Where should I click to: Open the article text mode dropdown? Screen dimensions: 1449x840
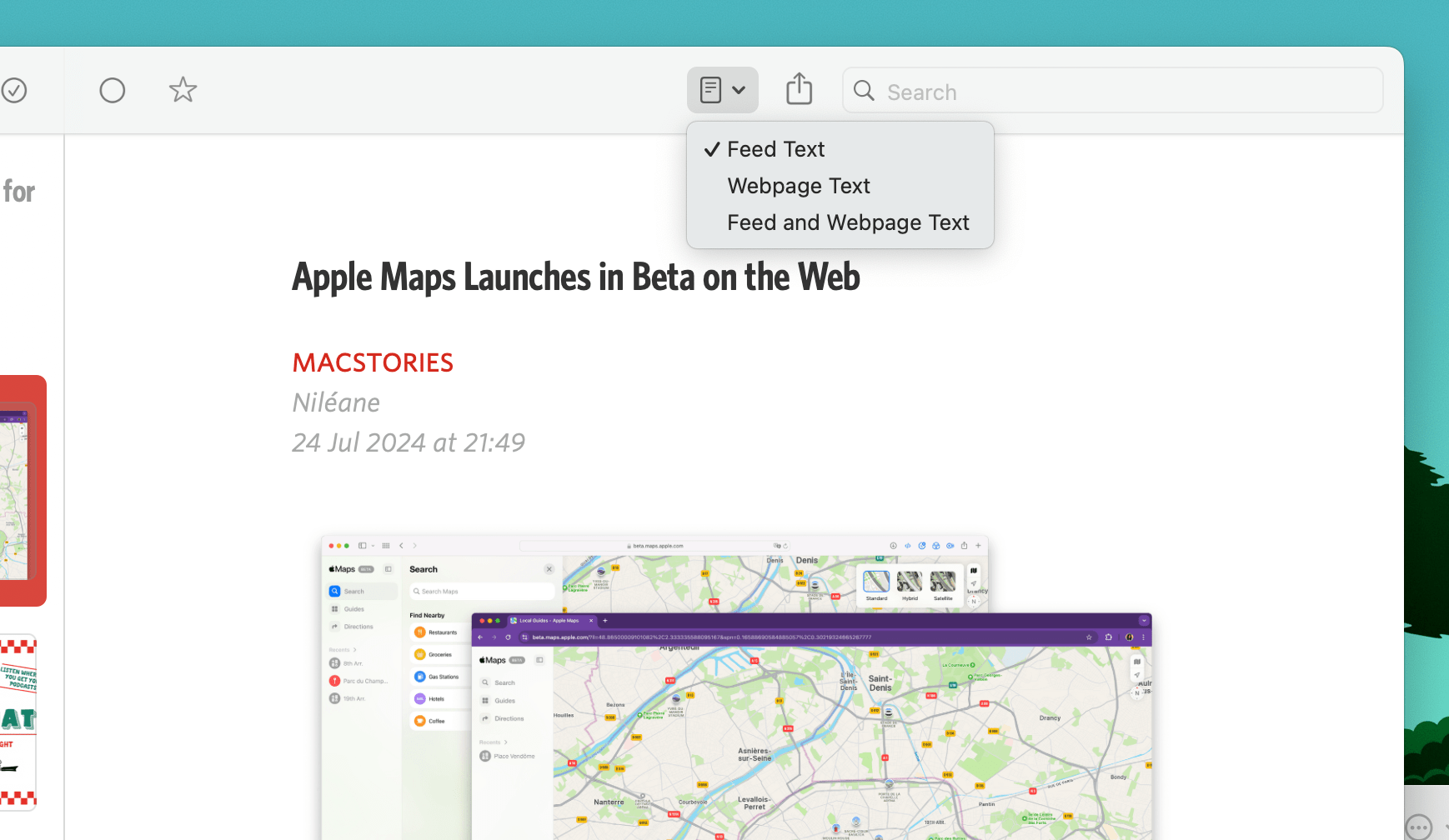pos(723,90)
